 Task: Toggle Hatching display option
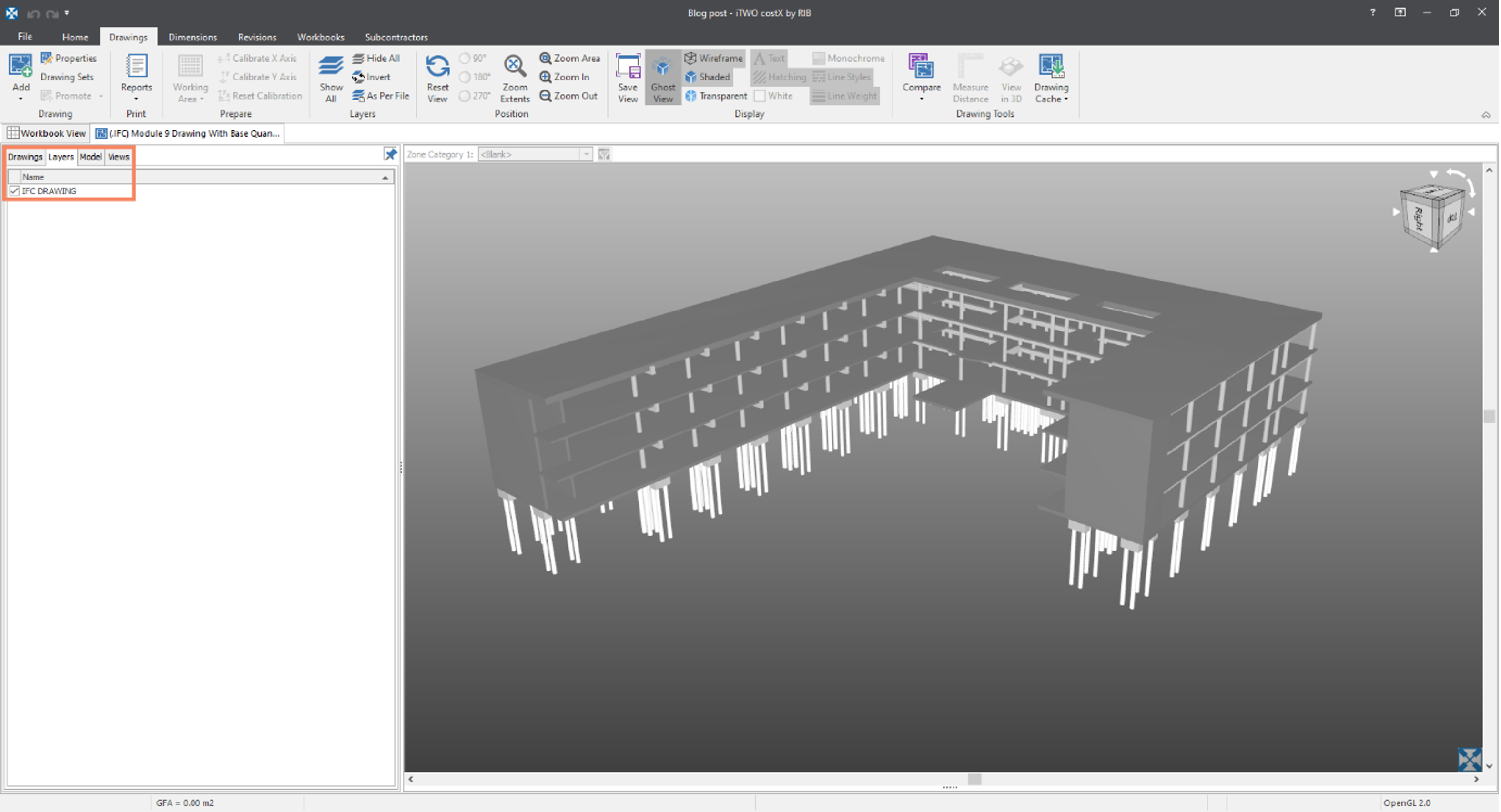(x=780, y=77)
